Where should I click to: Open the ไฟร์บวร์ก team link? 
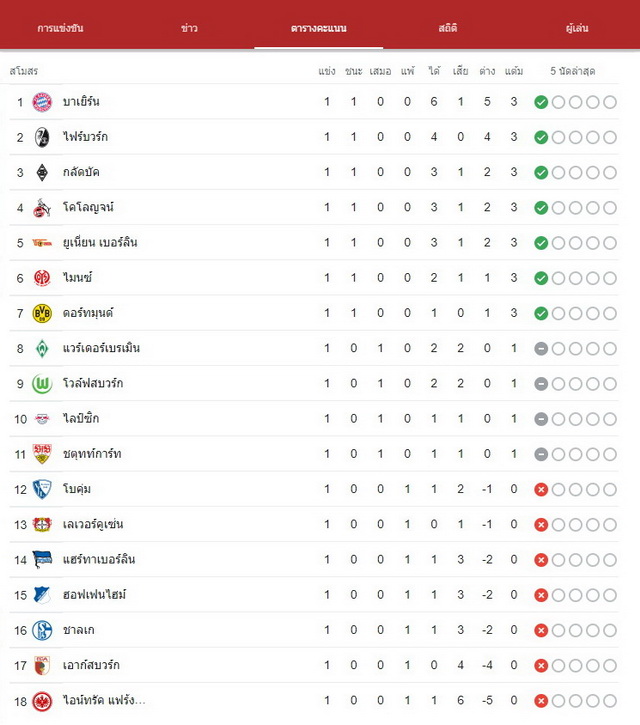click(85, 137)
